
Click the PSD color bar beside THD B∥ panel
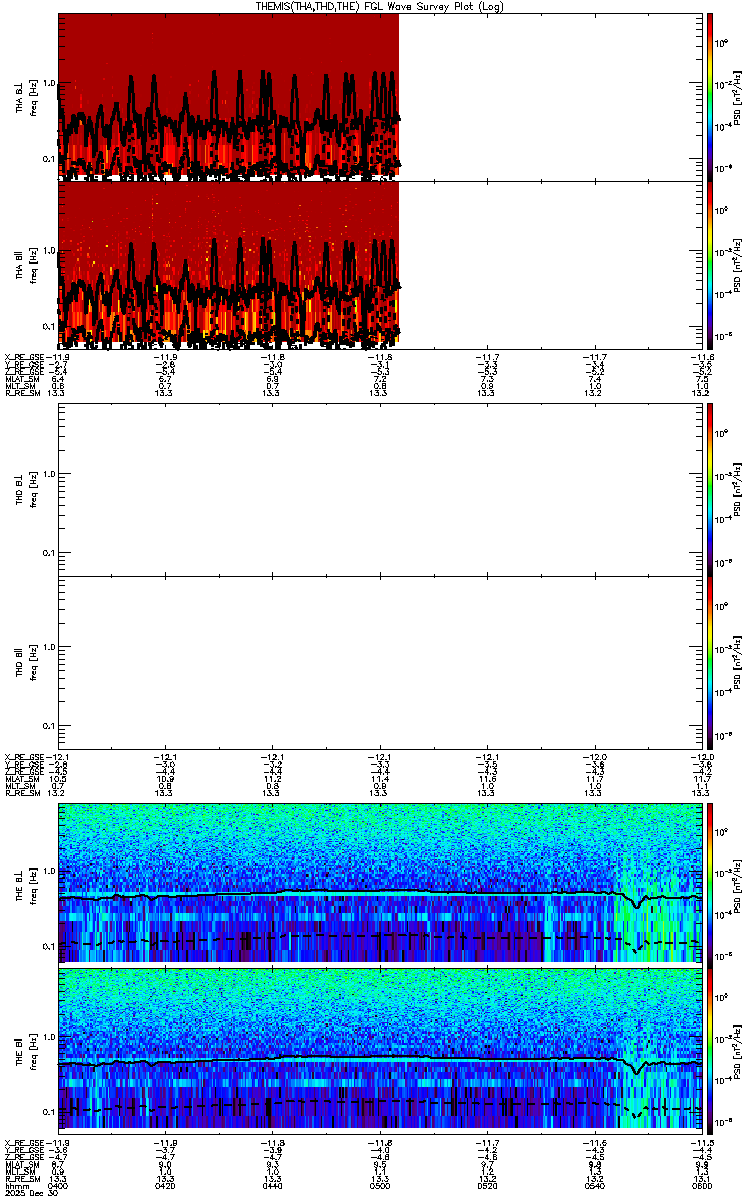coord(710,660)
